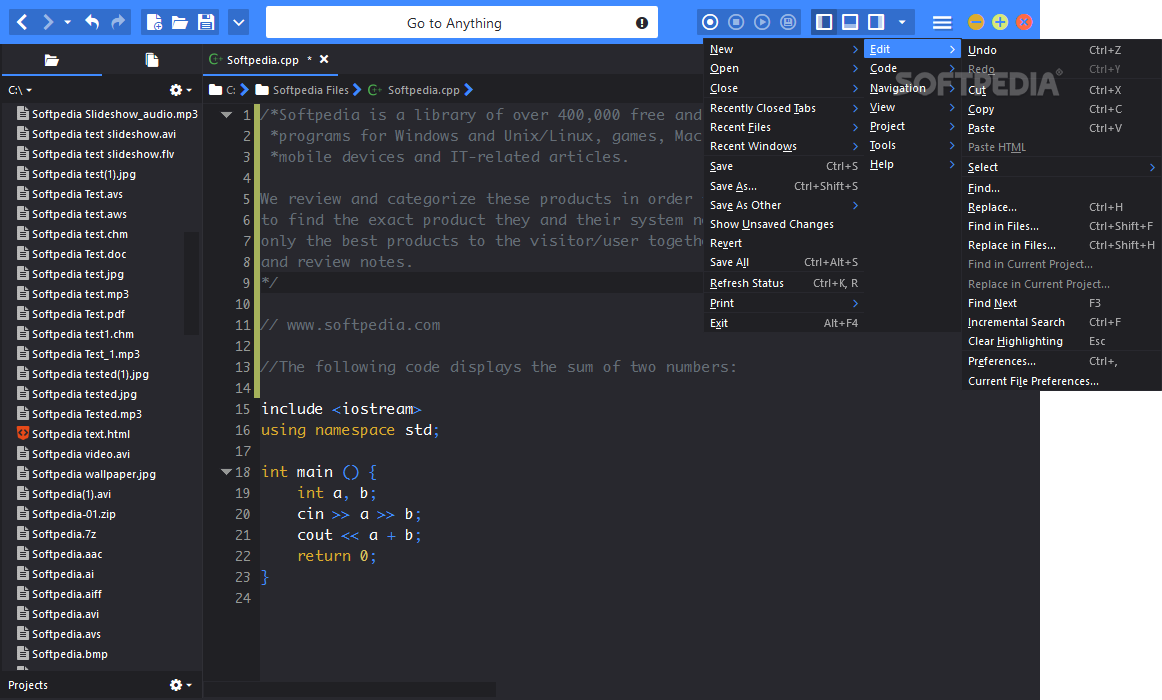The height and width of the screenshot is (700, 1162).
Task: Open the C:\ directory dropdown
Action: click(x=20, y=90)
